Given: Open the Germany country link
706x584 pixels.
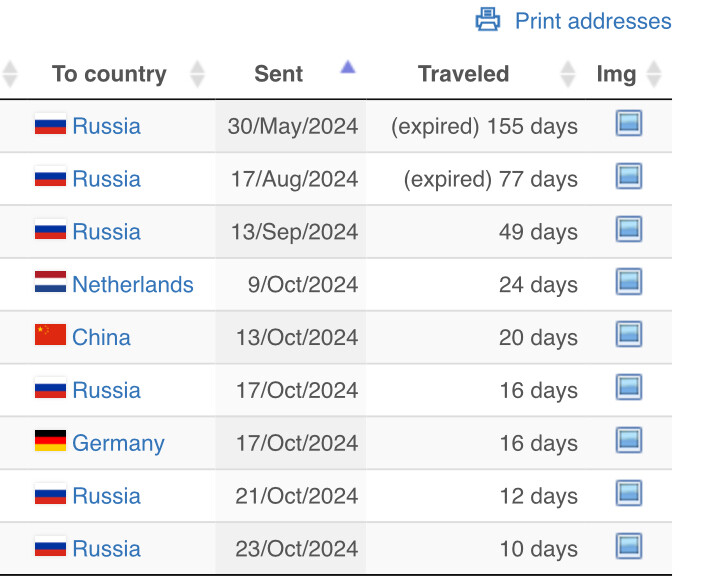Looking at the screenshot, I should pos(118,444).
